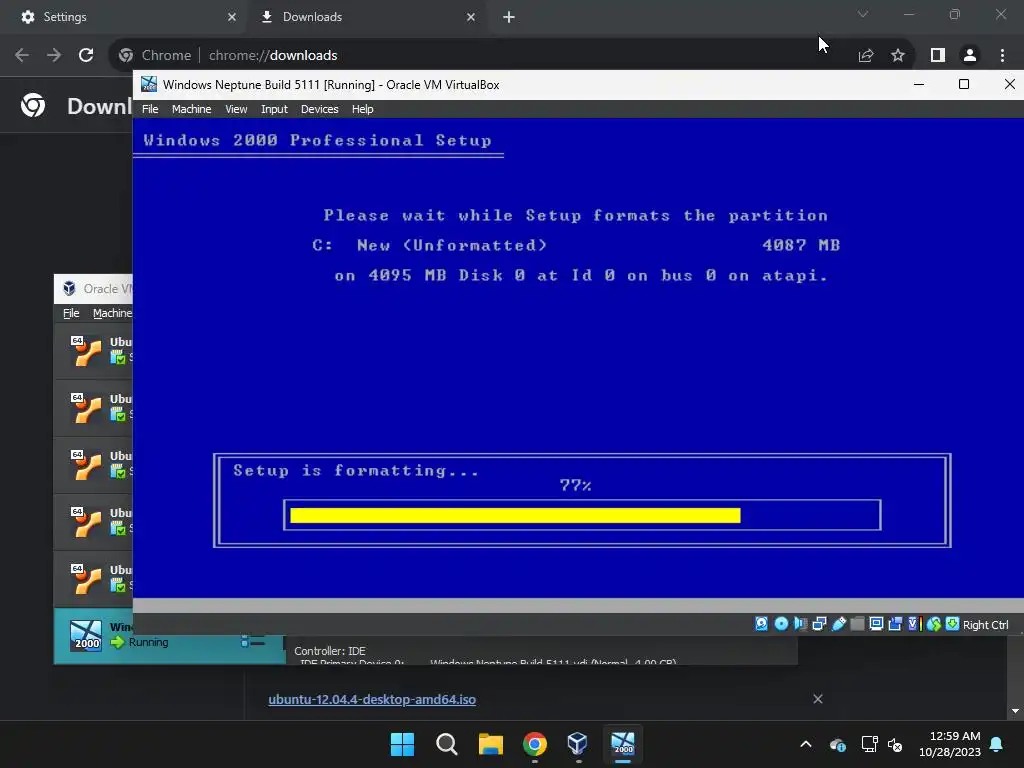This screenshot has height=768, width=1024.
Task: Open ubuntu-12.04.4-desktop-amd64.iso download link
Action: [372, 699]
